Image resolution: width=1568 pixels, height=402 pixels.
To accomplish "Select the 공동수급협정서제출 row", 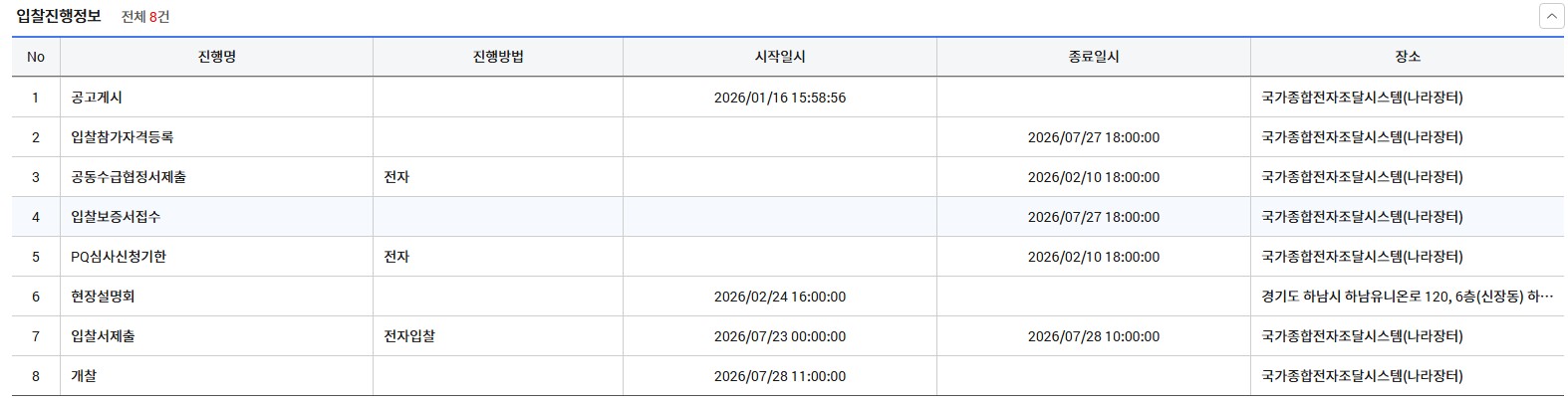I will 129,177.
